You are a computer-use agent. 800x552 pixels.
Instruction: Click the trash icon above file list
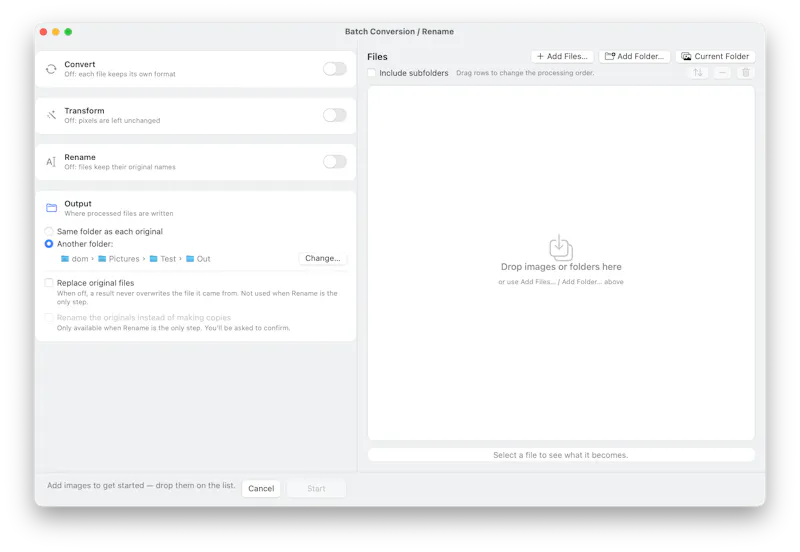pyautogui.click(x=745, y=72)
